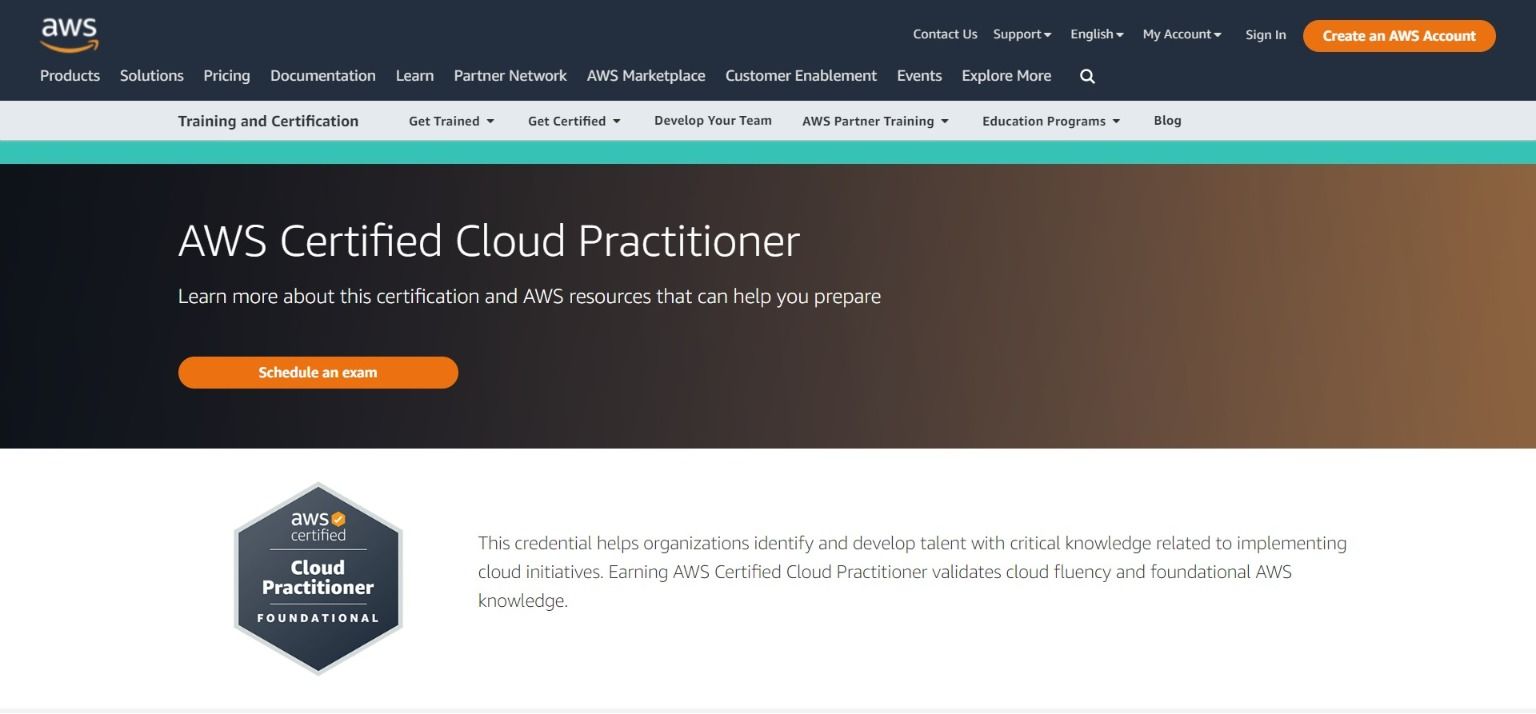This screenshot has height=714, width=1536.
Task: Open the Get Trained dropdown
Action: tap(451, 120)
